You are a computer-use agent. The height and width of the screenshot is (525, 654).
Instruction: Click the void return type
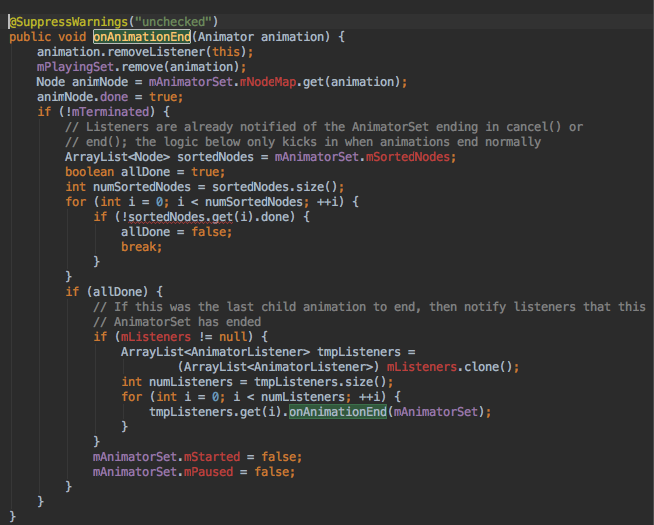72,37
